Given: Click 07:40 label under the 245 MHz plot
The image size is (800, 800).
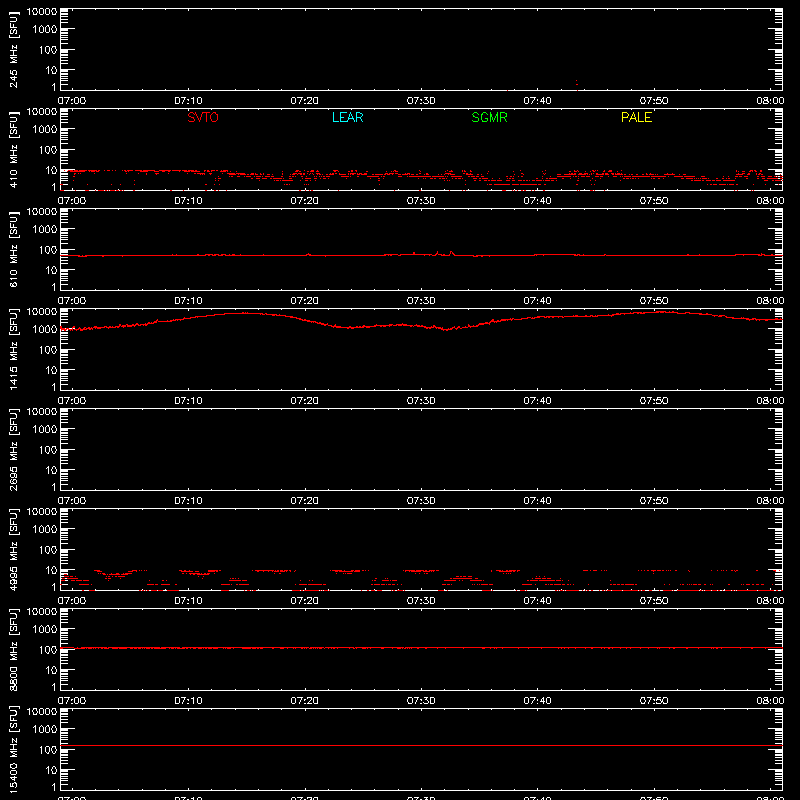Looking at the screenshot, I should click(537, 101).
